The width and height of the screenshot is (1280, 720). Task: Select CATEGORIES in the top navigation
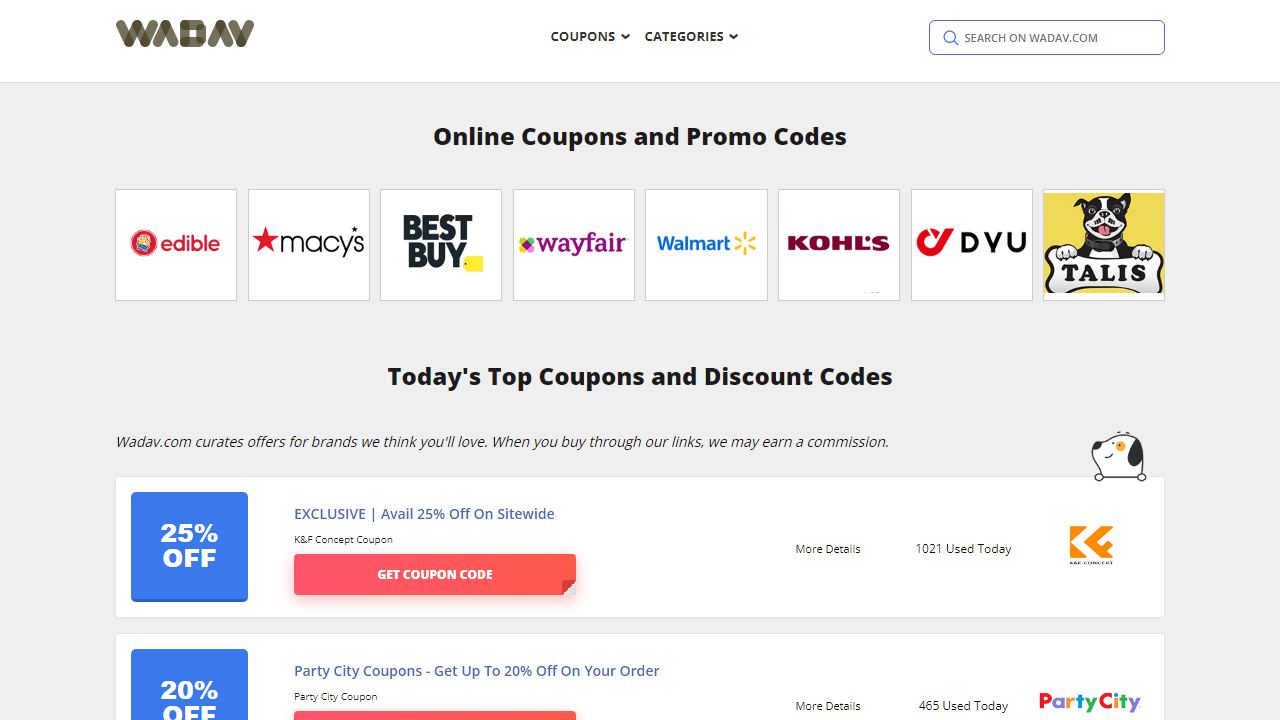[684, 37]
